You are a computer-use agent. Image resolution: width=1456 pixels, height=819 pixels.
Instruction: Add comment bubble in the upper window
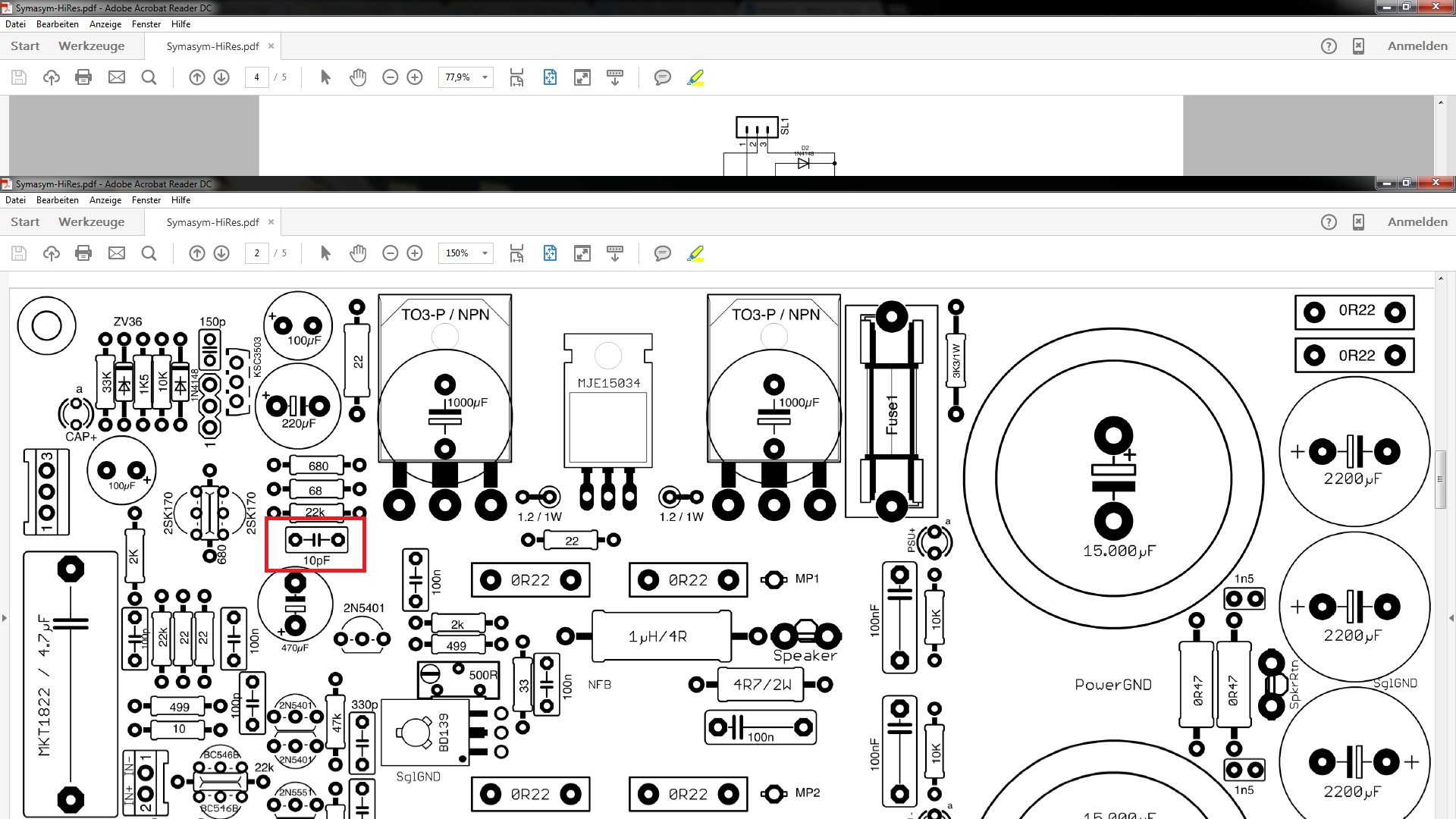point(663,77)
